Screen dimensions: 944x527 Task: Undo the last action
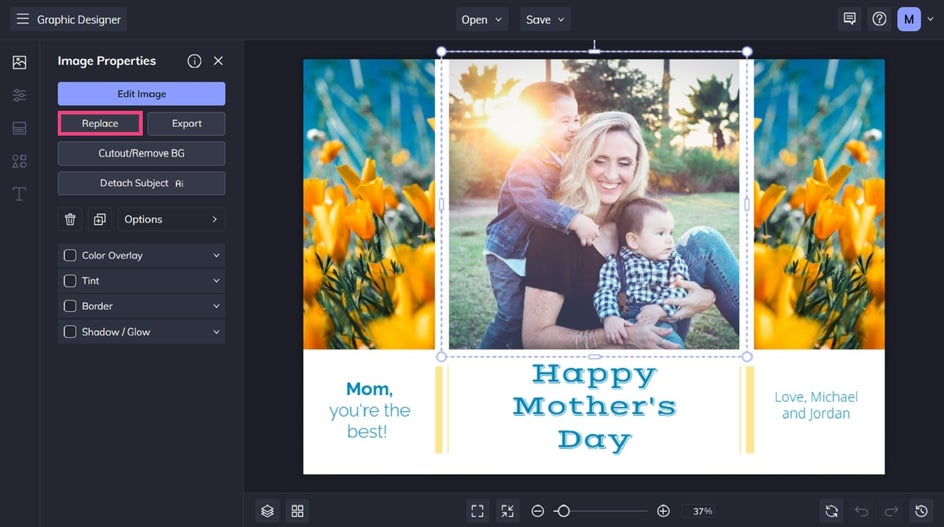coord(862,511)
